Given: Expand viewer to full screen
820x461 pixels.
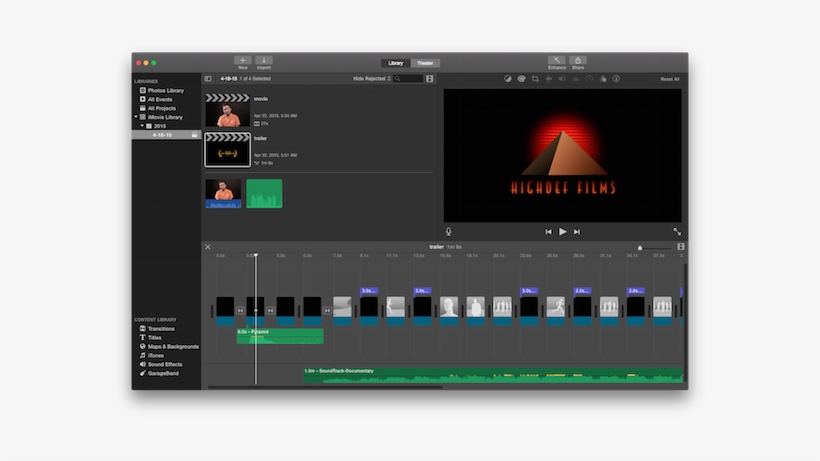Looking at the screenshot, I should click(677, 232).
